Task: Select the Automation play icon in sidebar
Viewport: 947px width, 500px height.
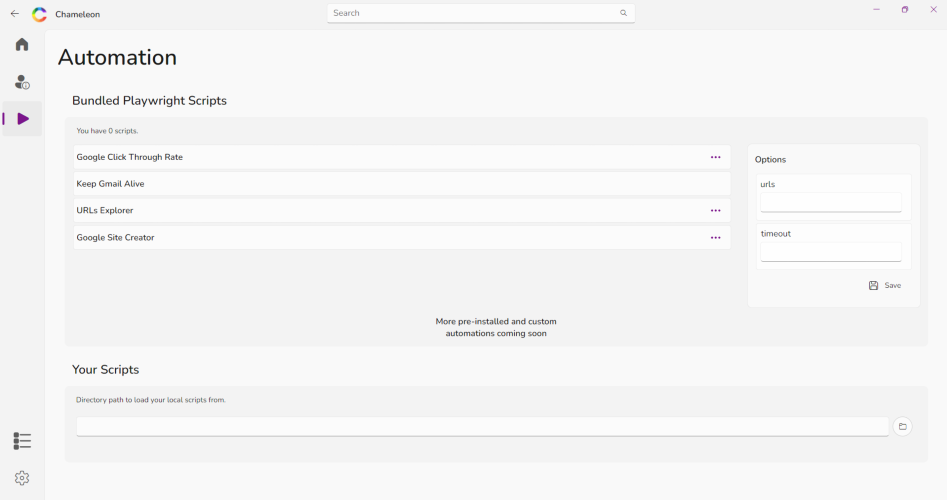Action: coord(23,118)
